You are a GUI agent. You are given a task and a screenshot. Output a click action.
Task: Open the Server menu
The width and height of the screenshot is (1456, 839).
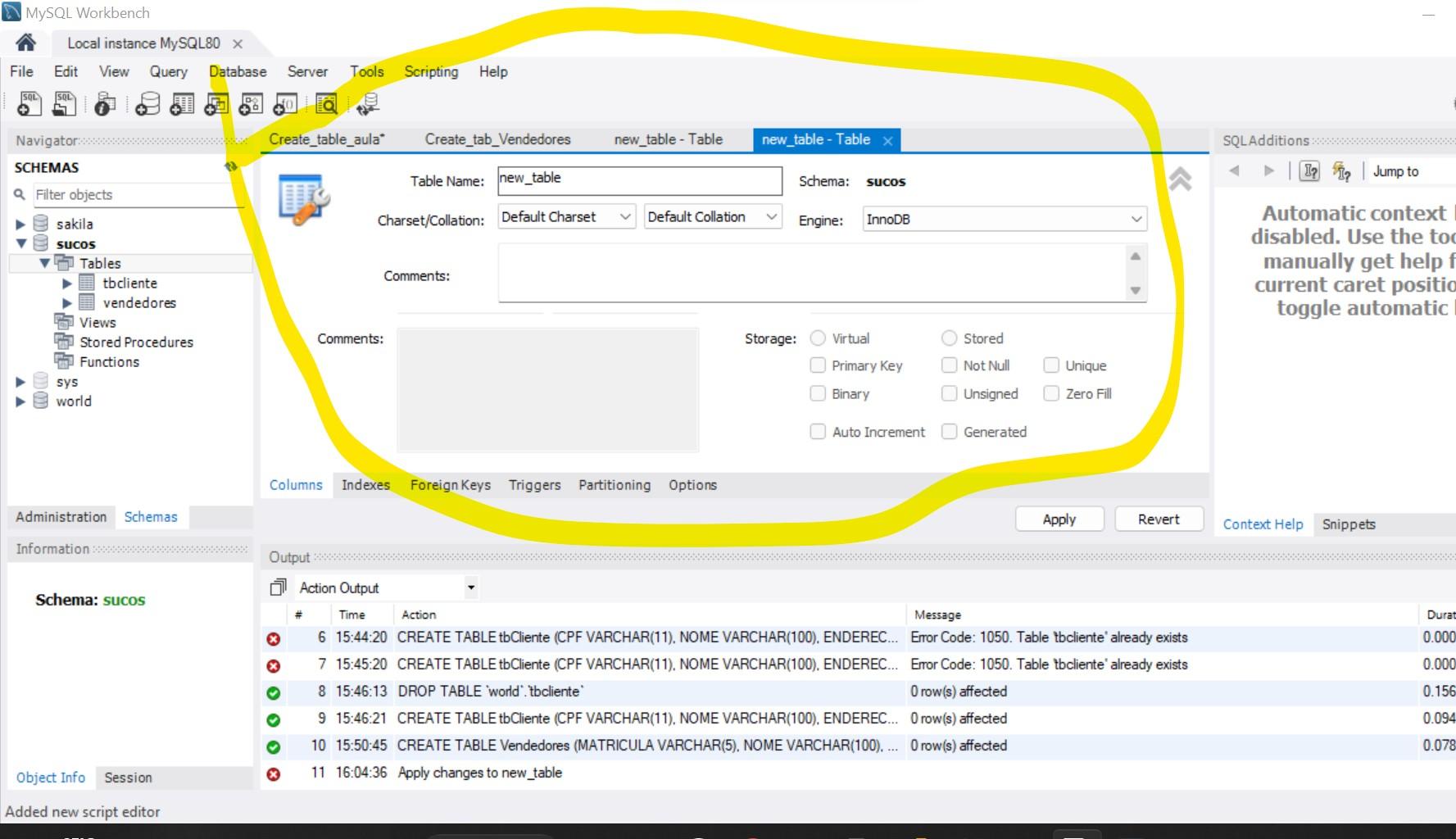[x=307, y=71]
